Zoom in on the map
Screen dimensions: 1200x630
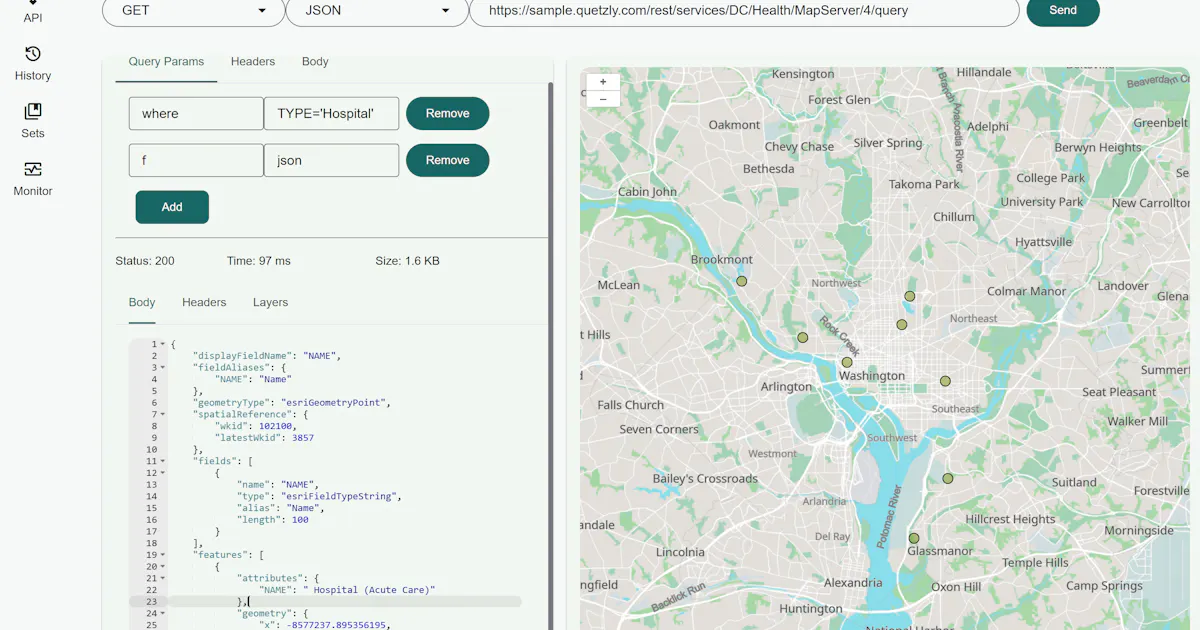pyautogui.click(x=603, y=82)
